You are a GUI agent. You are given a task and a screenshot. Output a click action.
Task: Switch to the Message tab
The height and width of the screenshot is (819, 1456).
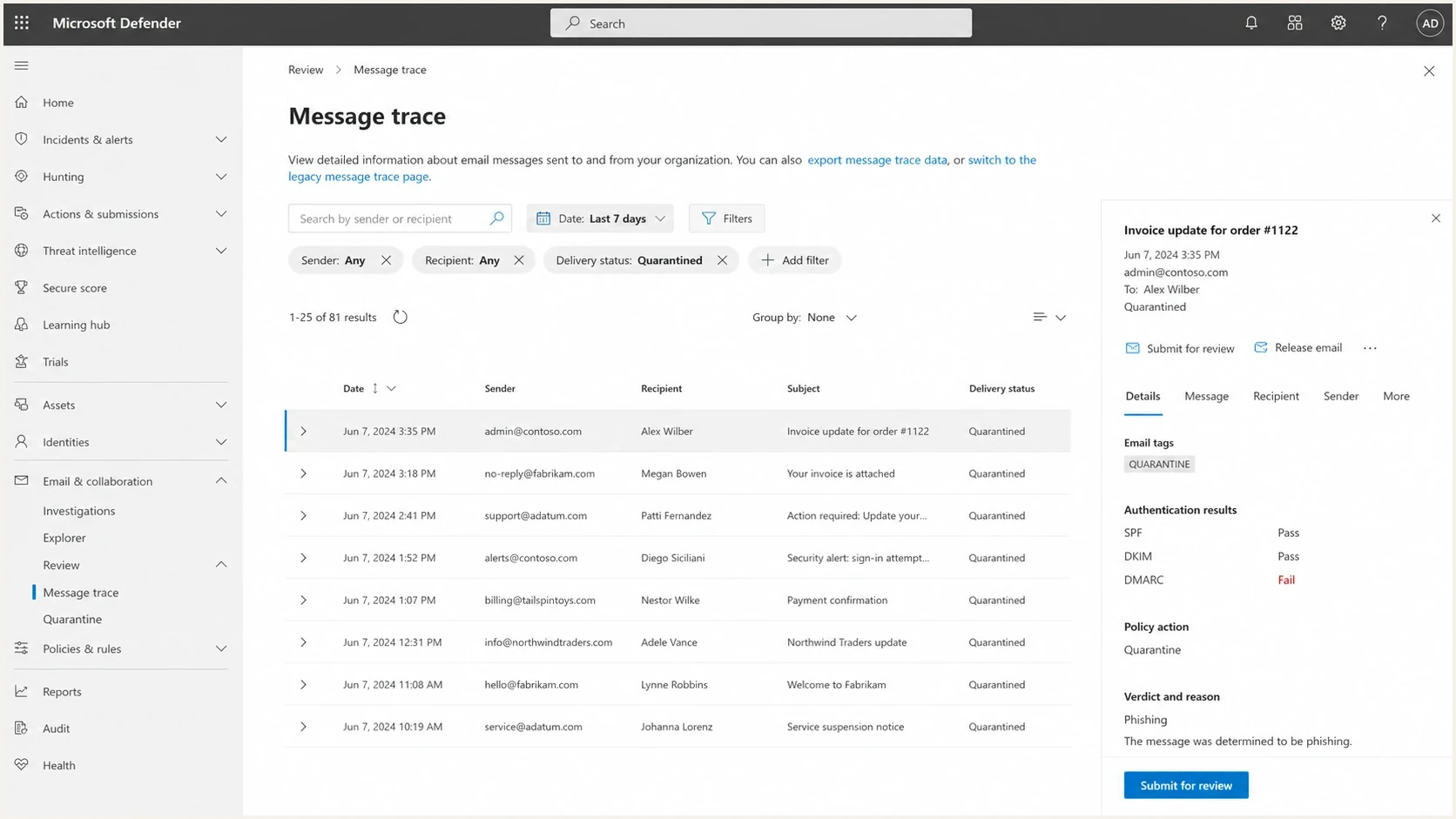pyautogui.click(x=1206, y=396)
